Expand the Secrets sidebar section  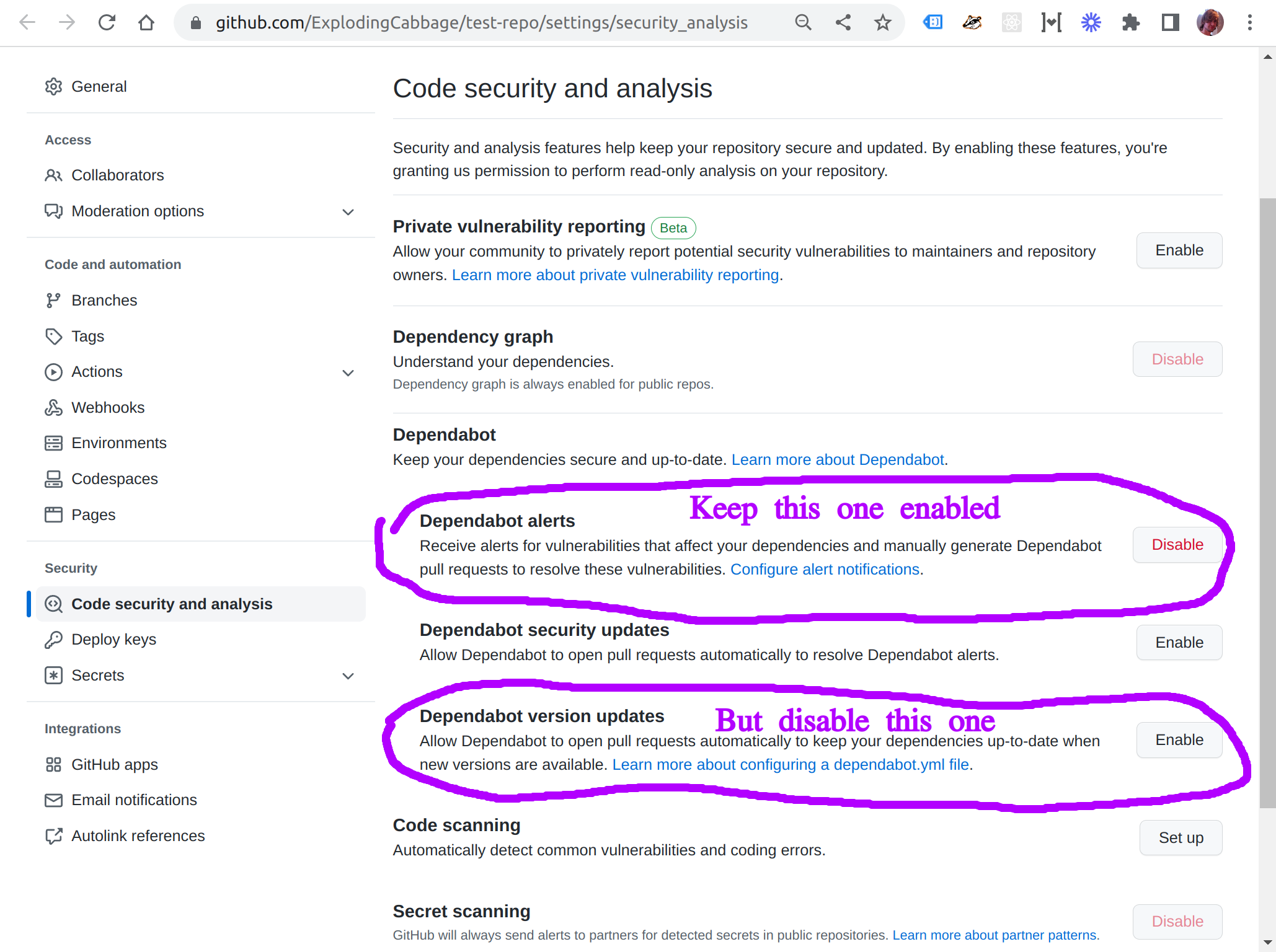click(x=348, y=676)
